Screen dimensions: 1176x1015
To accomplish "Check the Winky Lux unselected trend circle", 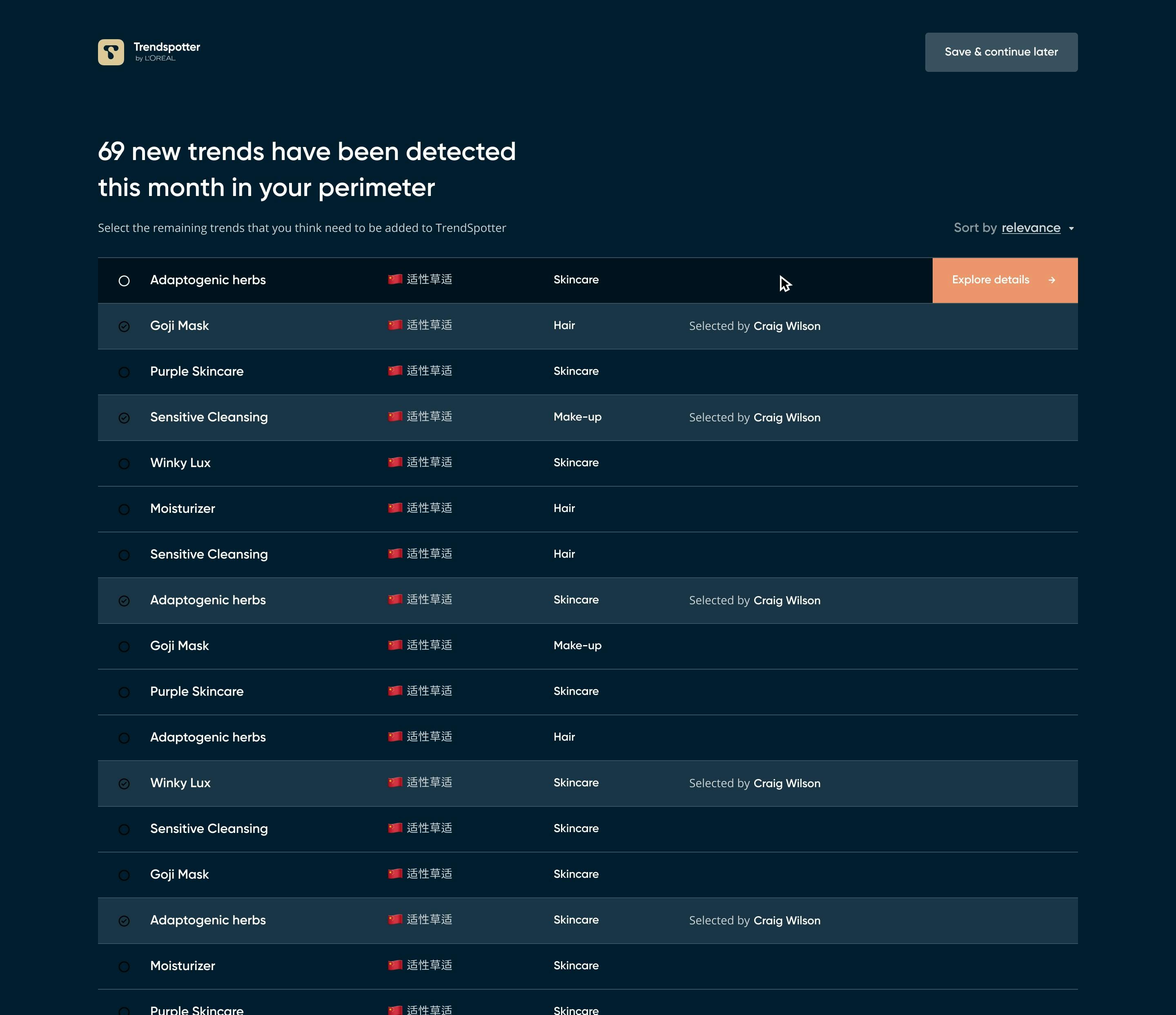I will [x=124, y=464].
